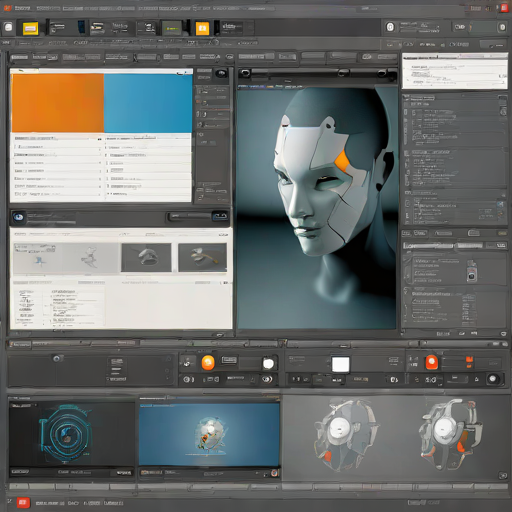Click the blue circular icon below the list panel

coord(18,217)
